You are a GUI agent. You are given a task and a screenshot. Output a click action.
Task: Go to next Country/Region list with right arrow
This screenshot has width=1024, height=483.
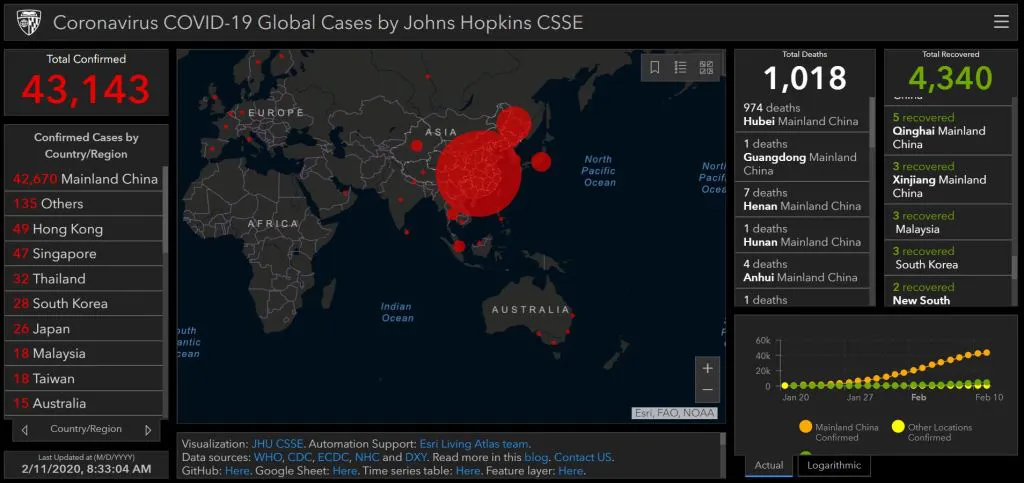tap(148, 430)
